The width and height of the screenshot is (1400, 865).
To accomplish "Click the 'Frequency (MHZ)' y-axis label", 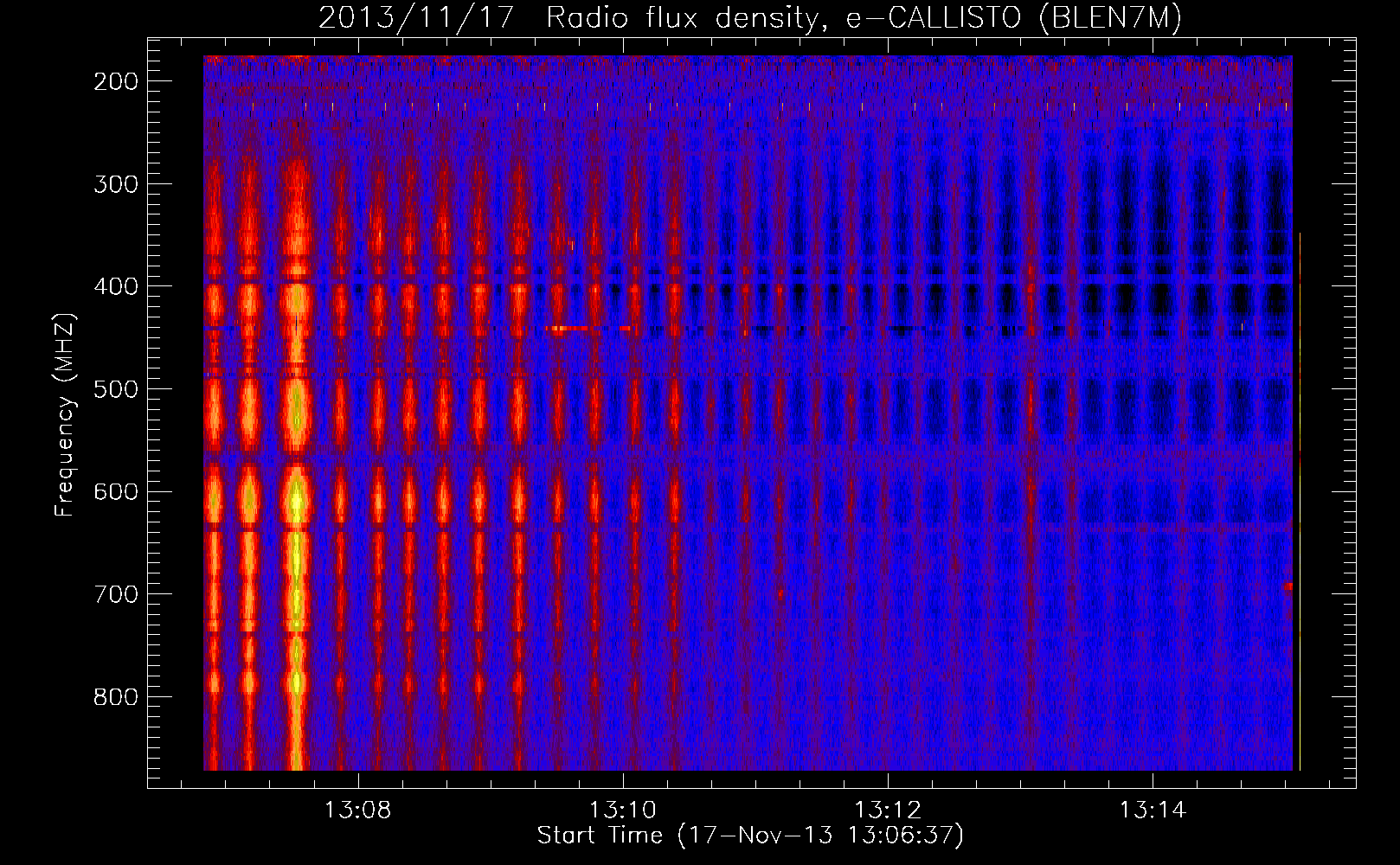I will [65, 414].
